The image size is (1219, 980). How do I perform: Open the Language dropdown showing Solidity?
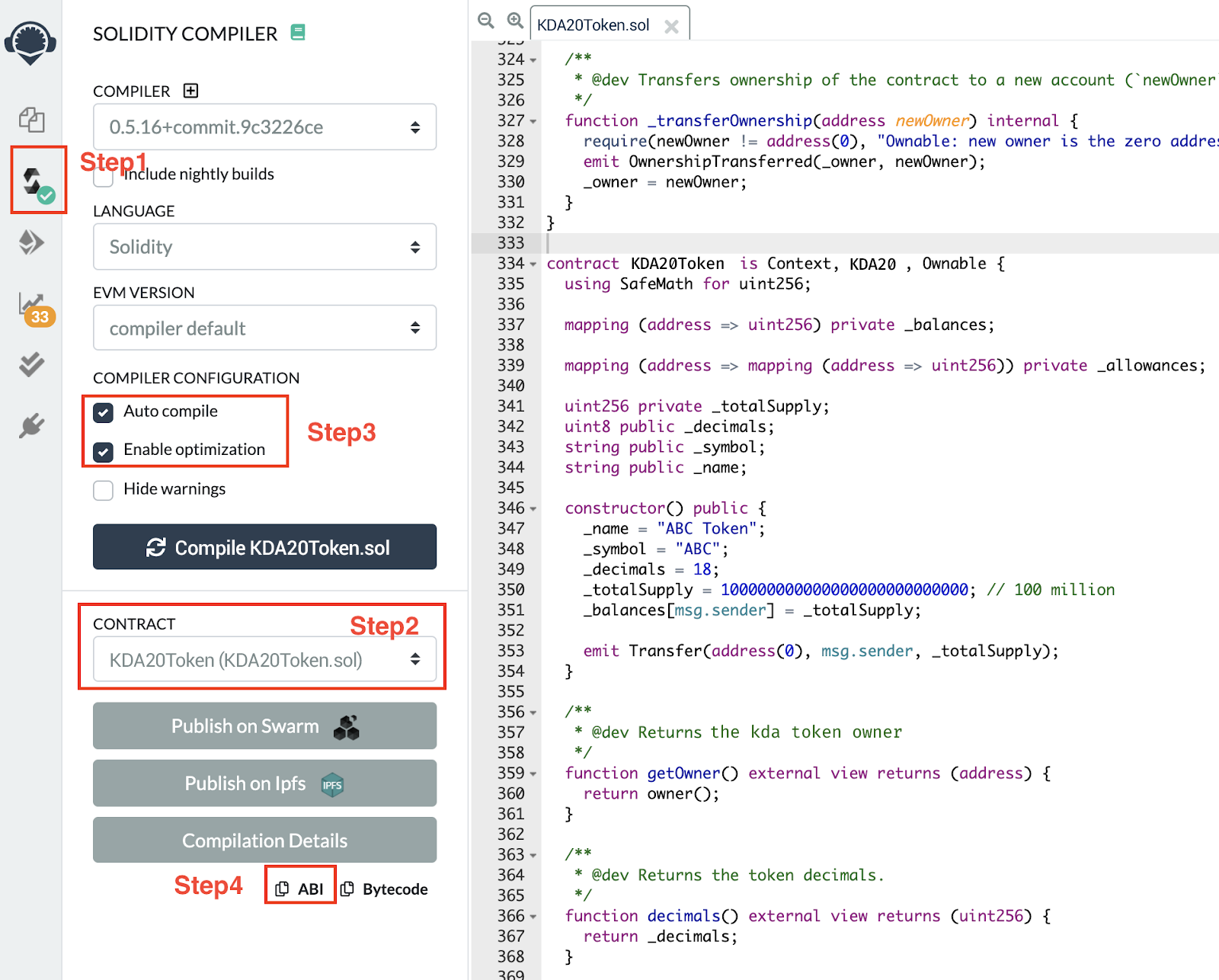[x=264, y=247]
